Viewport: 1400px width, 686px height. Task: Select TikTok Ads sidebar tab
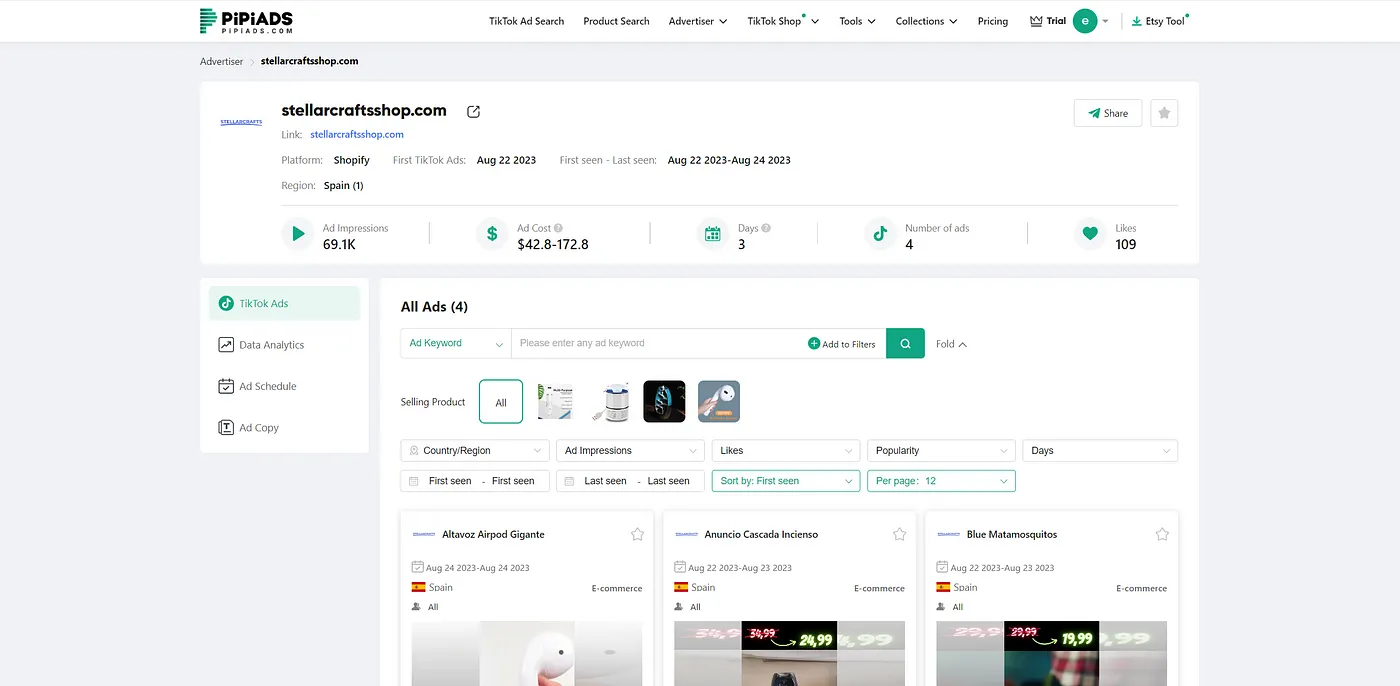click(x=284, y=303)
